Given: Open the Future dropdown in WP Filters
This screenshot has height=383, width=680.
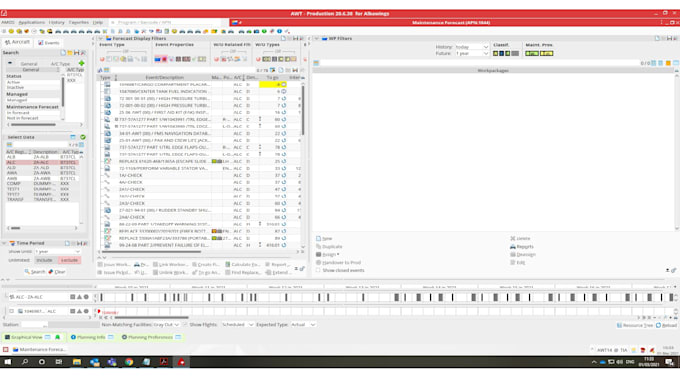Looking at the screenshot, I should tap(472, 53).
